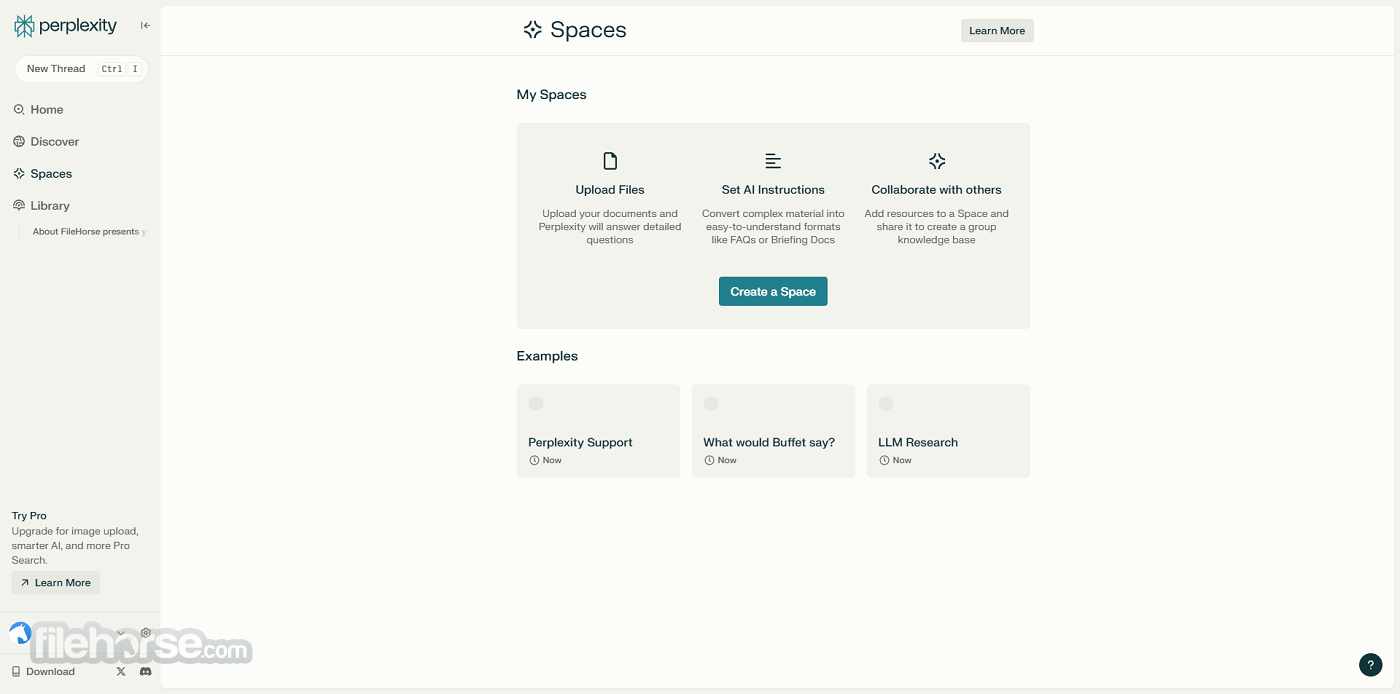This screenshot has width=1400, height=694.
Task: Collapse the sidebar with arrow icon
Action: [x=145, y=26]
